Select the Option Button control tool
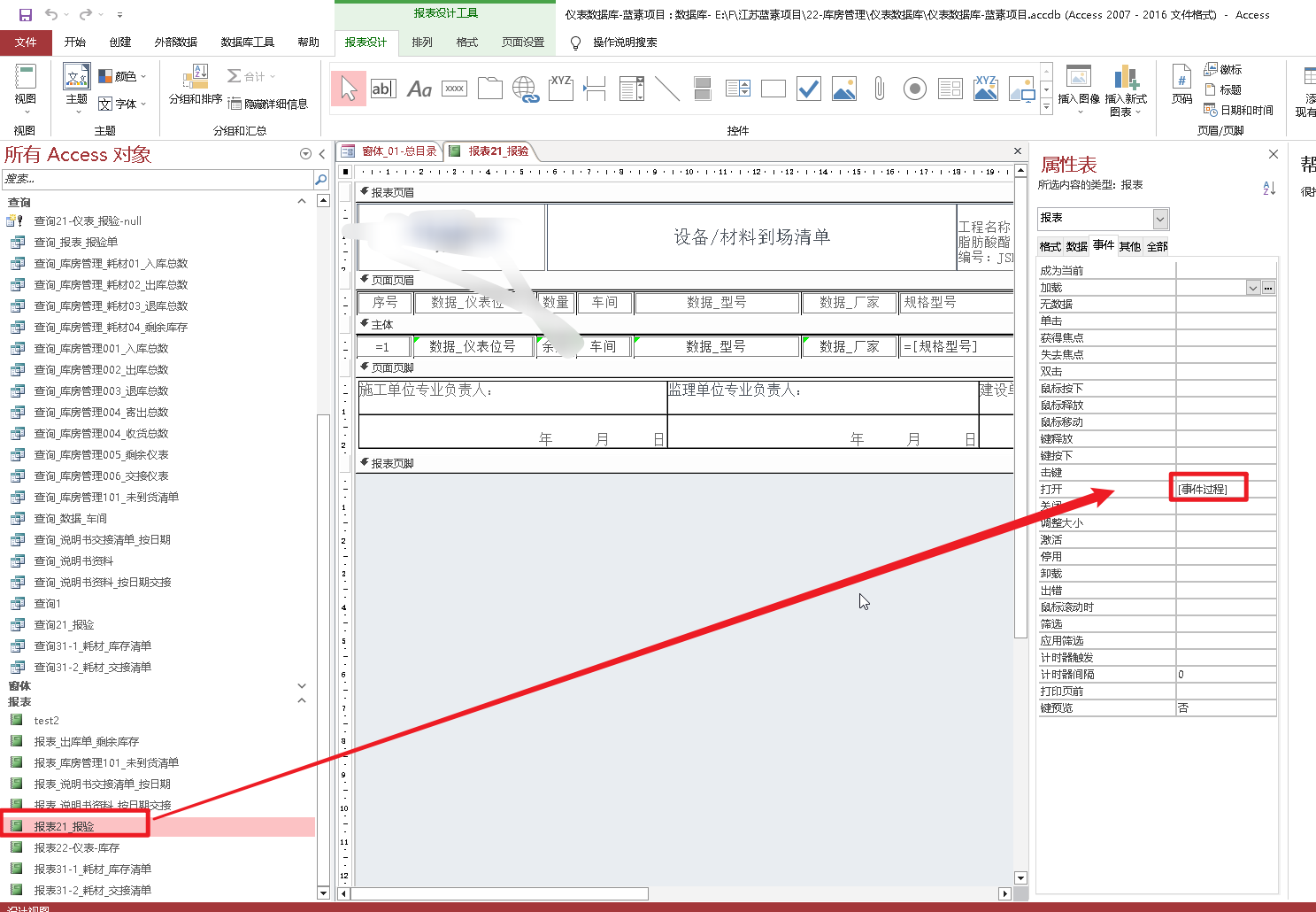Viewport: 1316px width, 912px height. tap(915, 89)
